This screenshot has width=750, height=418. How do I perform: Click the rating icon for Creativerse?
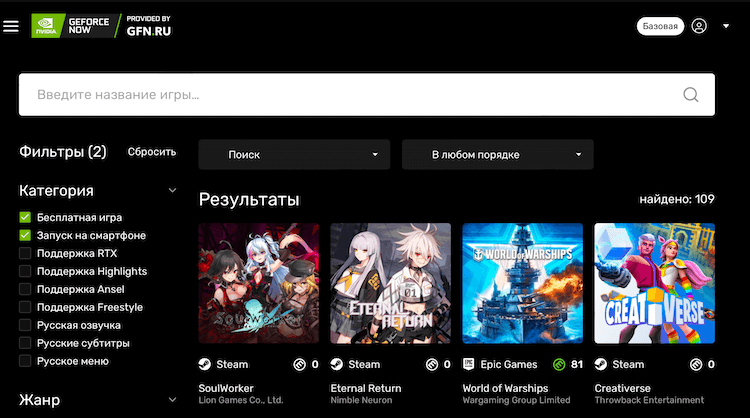(x=696, y=365)
